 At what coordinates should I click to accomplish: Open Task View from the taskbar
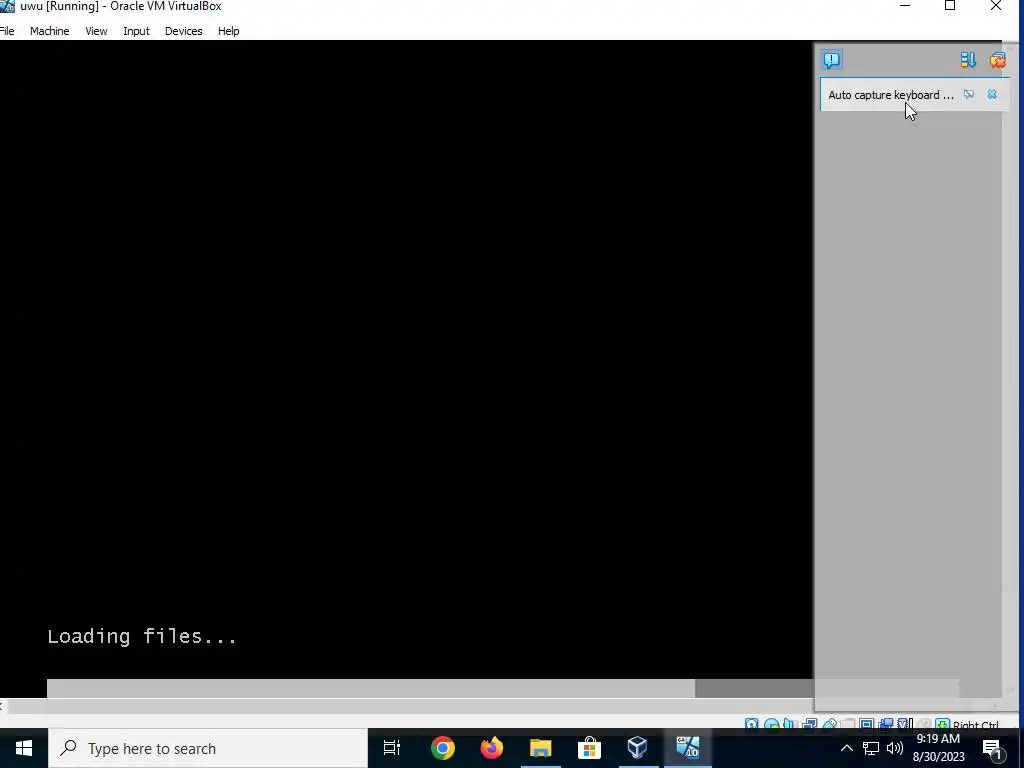click(392, 748)
